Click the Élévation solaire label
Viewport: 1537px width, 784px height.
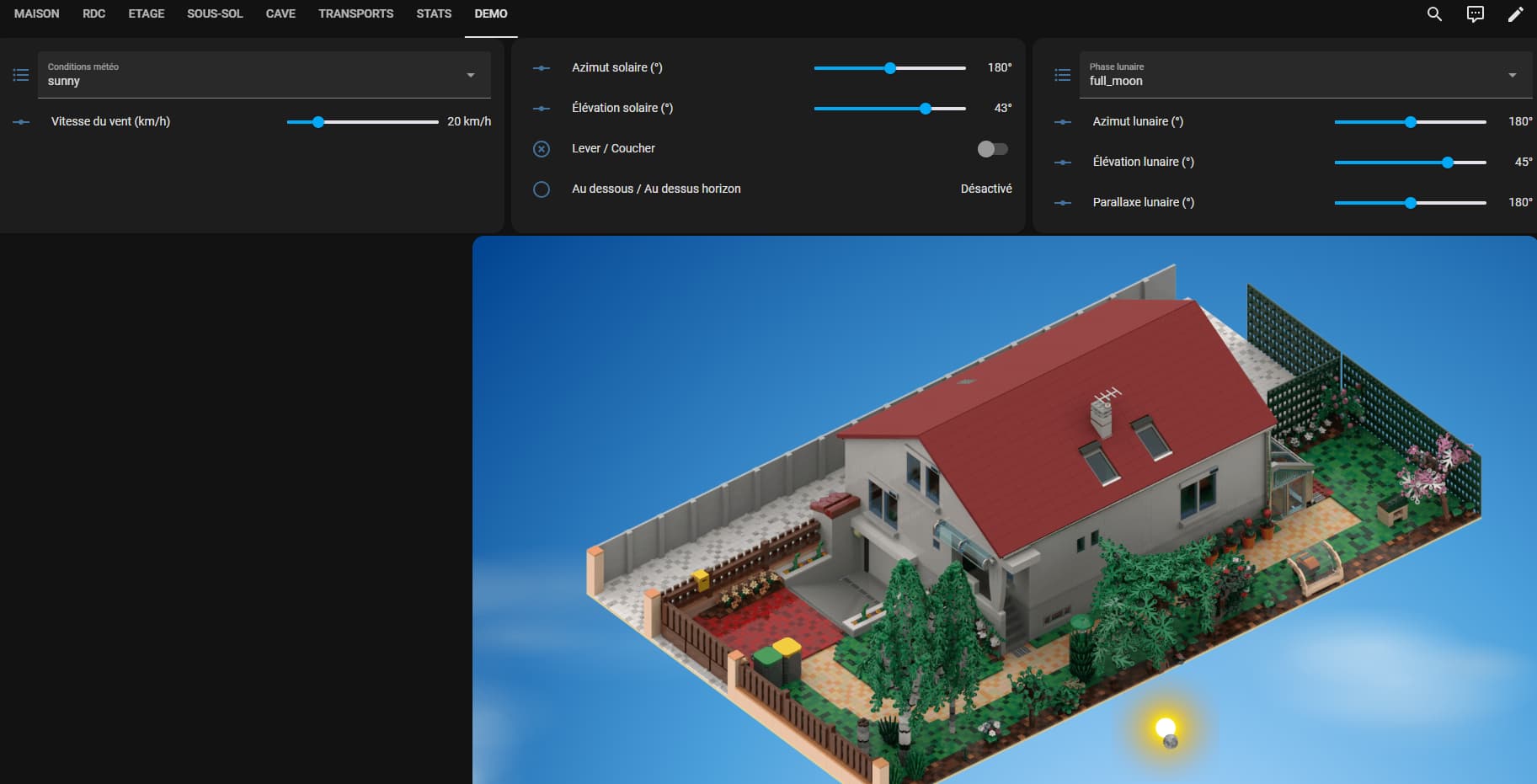coord(622,108)
